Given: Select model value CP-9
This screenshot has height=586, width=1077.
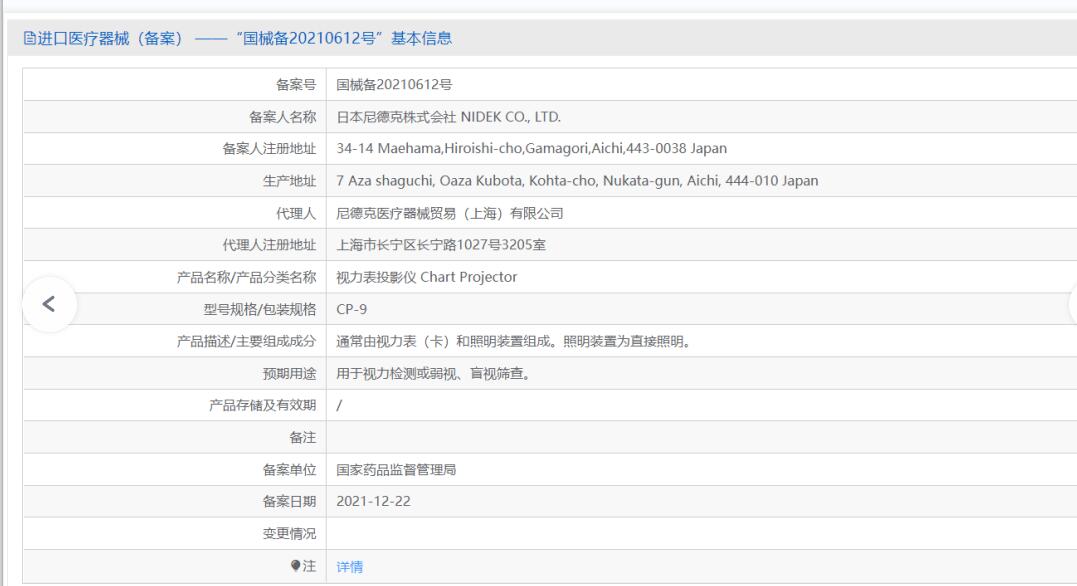Looking at the screenshot, I should [352, 309].
